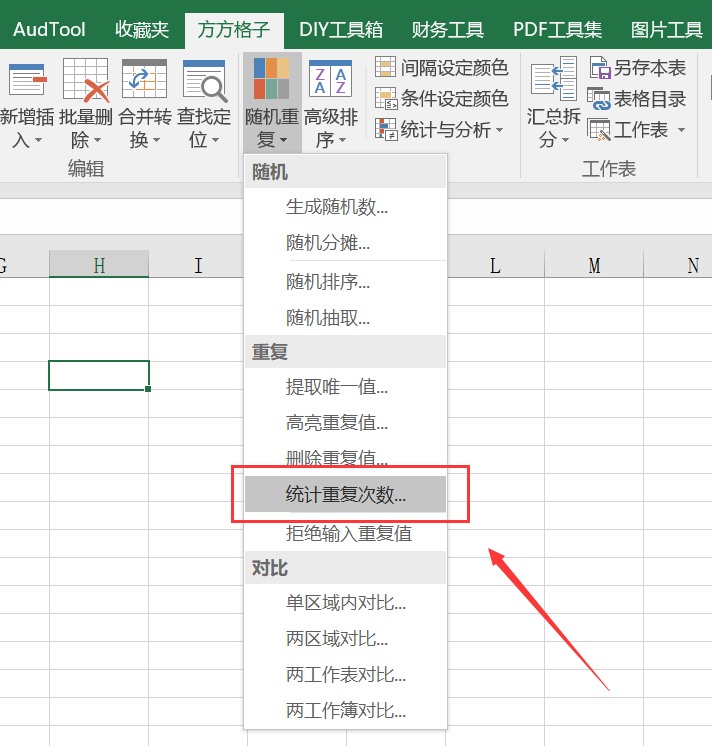712x746 pixels.
Task: Select column L header
Action: pyautogui.click(x=495, y=265)
